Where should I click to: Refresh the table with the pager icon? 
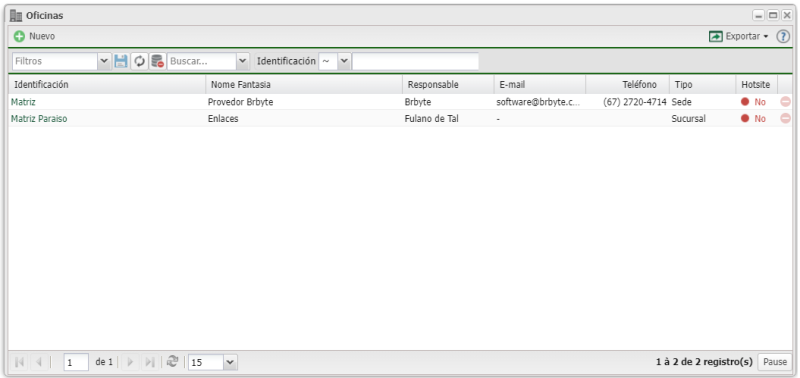172,362
